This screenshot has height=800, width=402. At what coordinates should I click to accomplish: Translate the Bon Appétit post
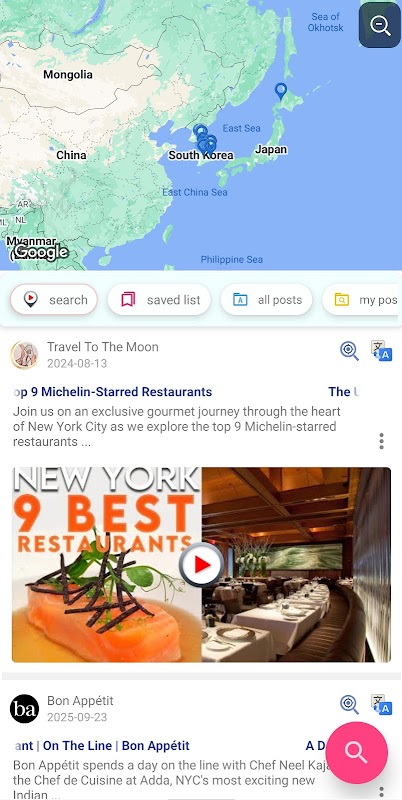pyautogui.click(x=381, y=705)
